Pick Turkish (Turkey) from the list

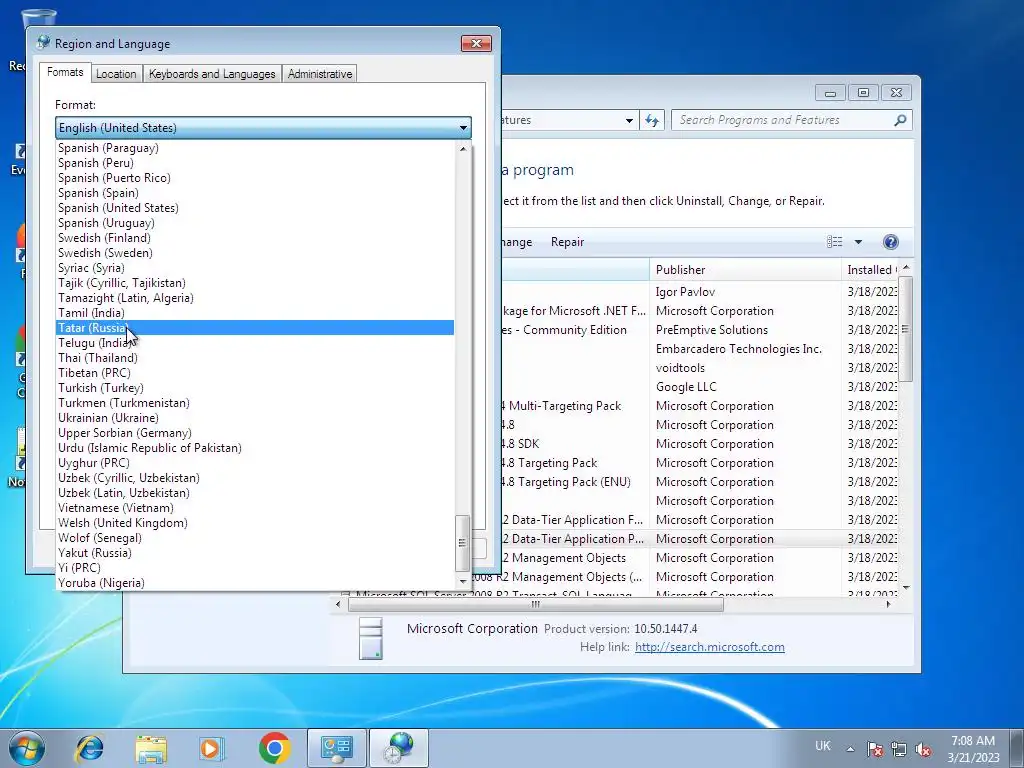(255, 388)
